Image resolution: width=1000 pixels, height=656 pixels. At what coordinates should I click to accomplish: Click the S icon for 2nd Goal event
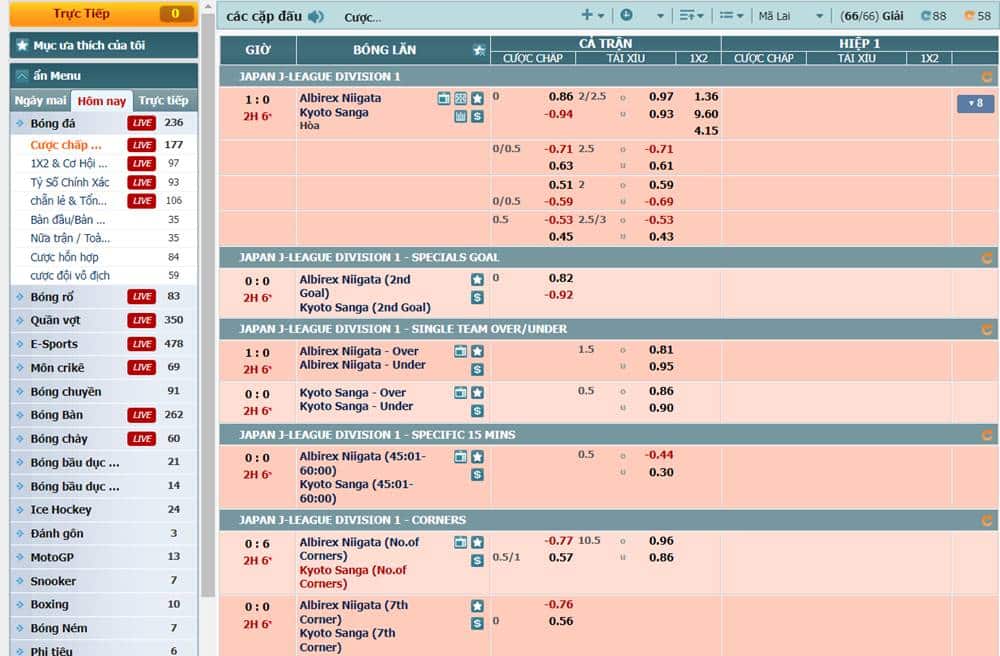click(x=477, y=297)
